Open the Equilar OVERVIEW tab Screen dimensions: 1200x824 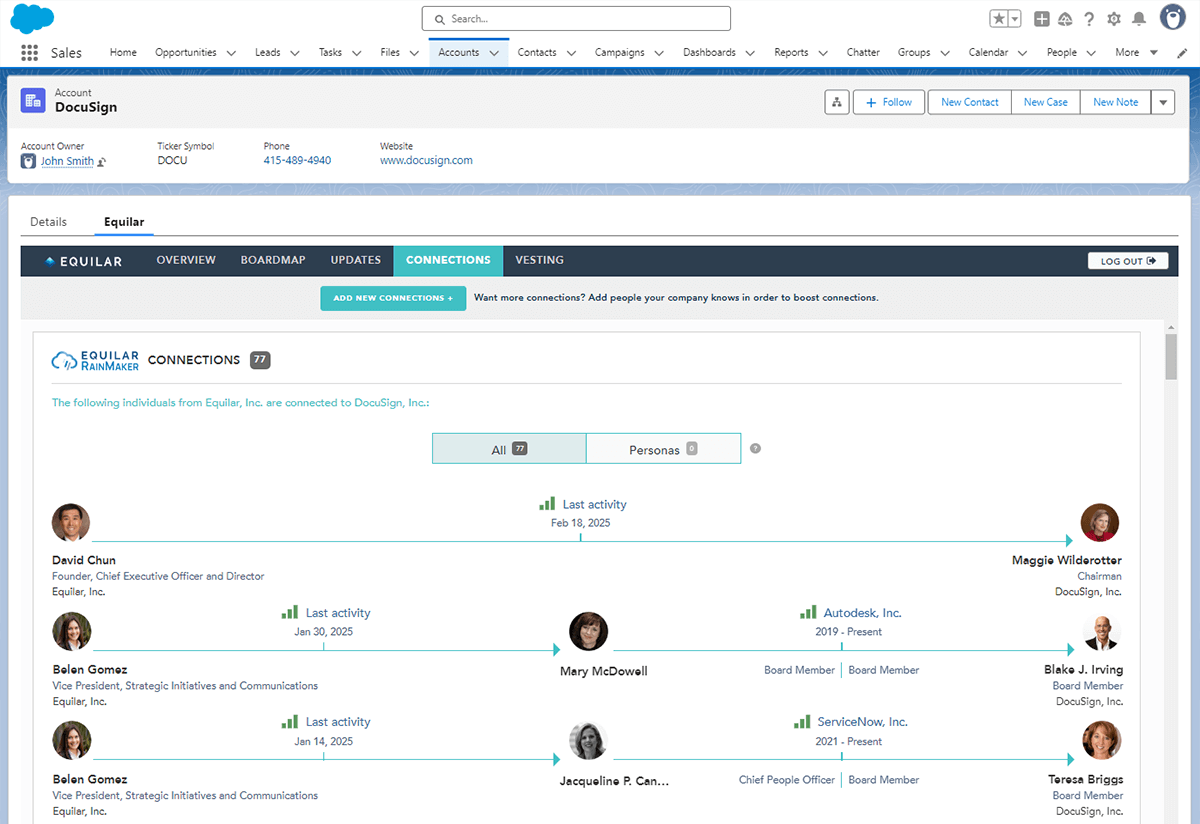point(186,260)
